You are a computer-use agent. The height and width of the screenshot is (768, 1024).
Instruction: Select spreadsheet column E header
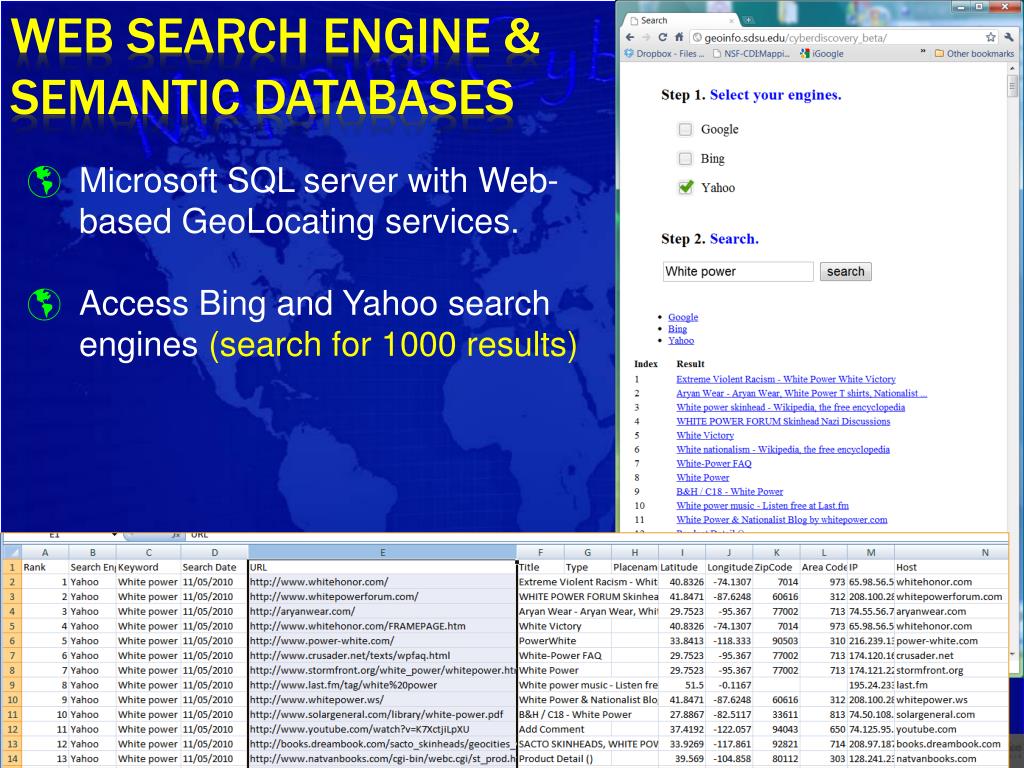click(383, 552)
